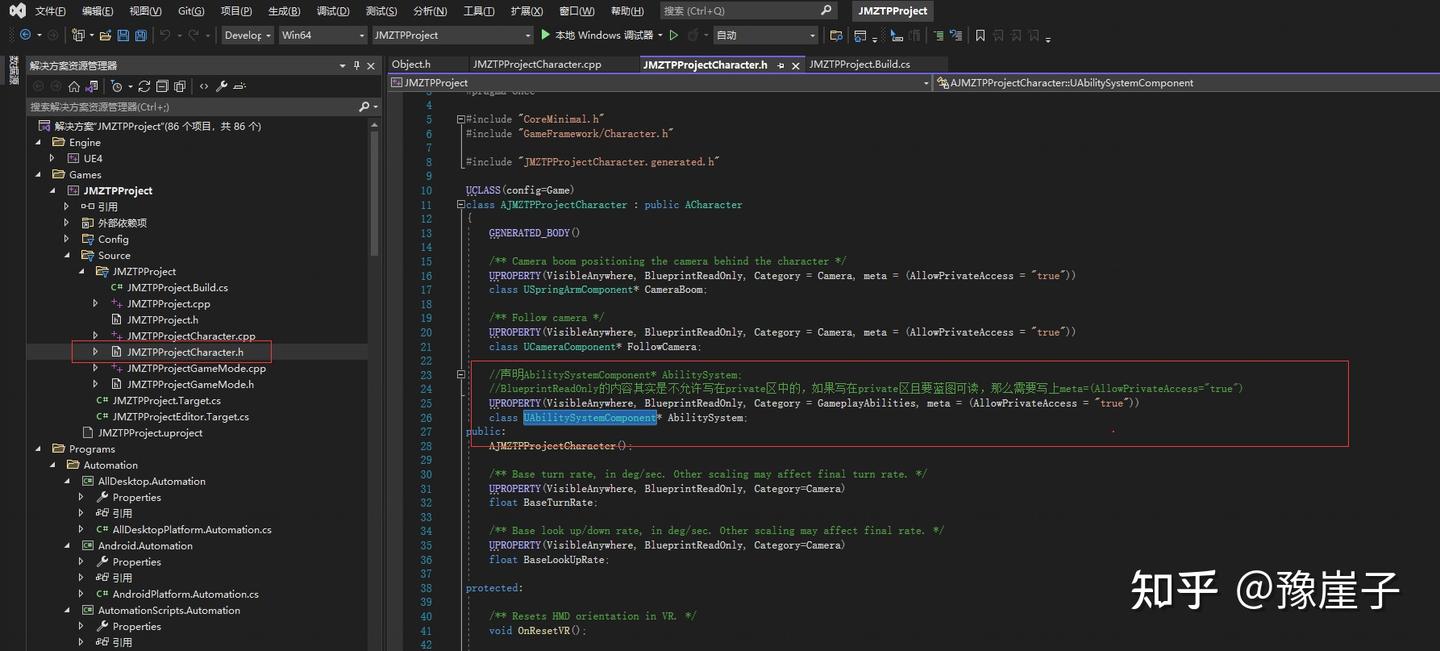
Task: Collapse the AllDesktop.Automation project
Action: (67, 482)
